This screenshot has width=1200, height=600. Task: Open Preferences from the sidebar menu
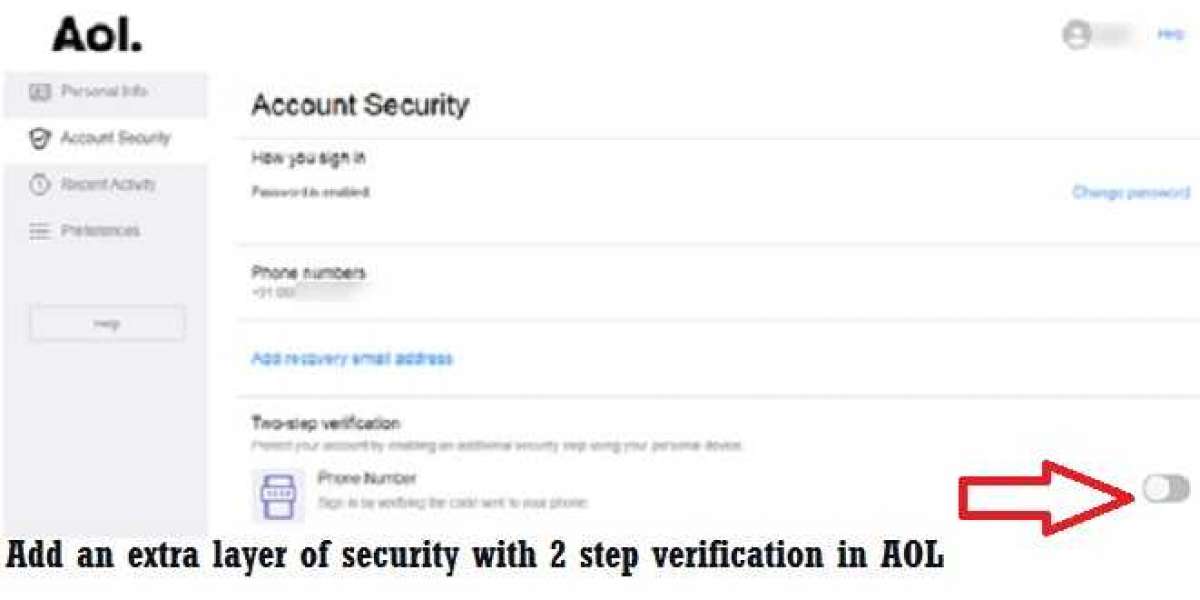click(100, 231)
